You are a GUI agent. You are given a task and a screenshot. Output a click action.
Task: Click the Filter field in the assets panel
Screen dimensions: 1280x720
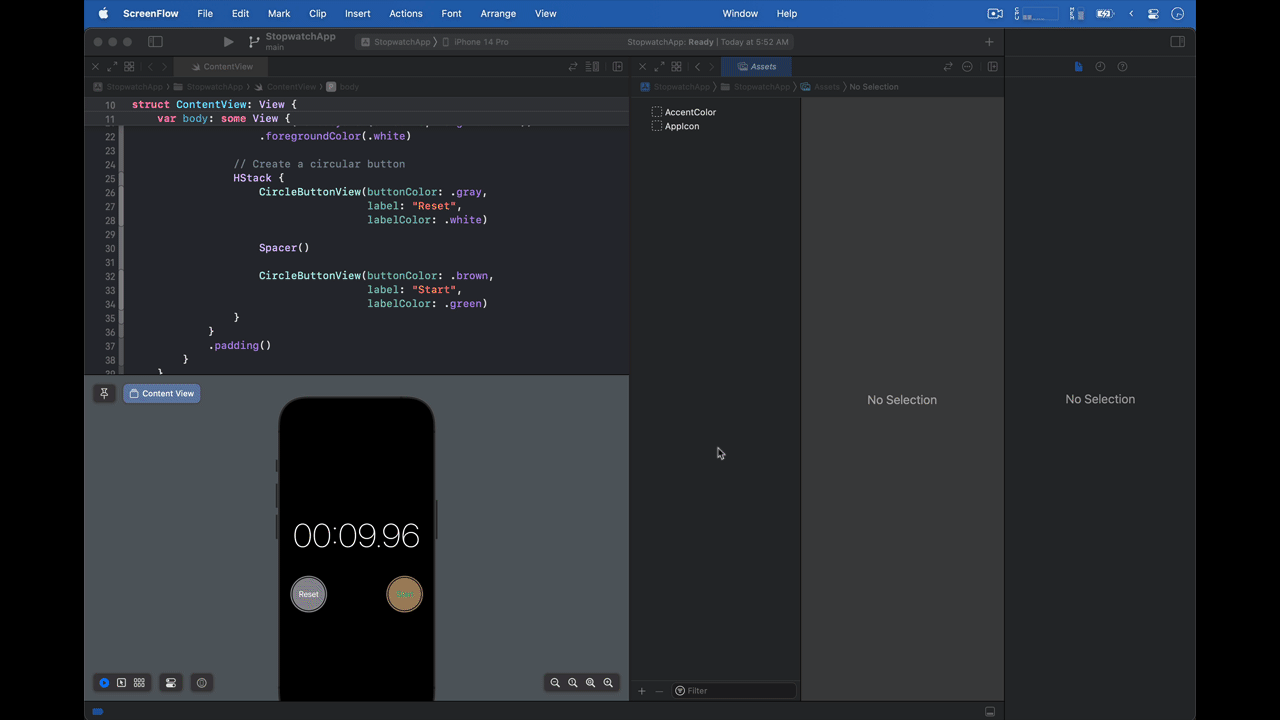(x=735, y=690)
